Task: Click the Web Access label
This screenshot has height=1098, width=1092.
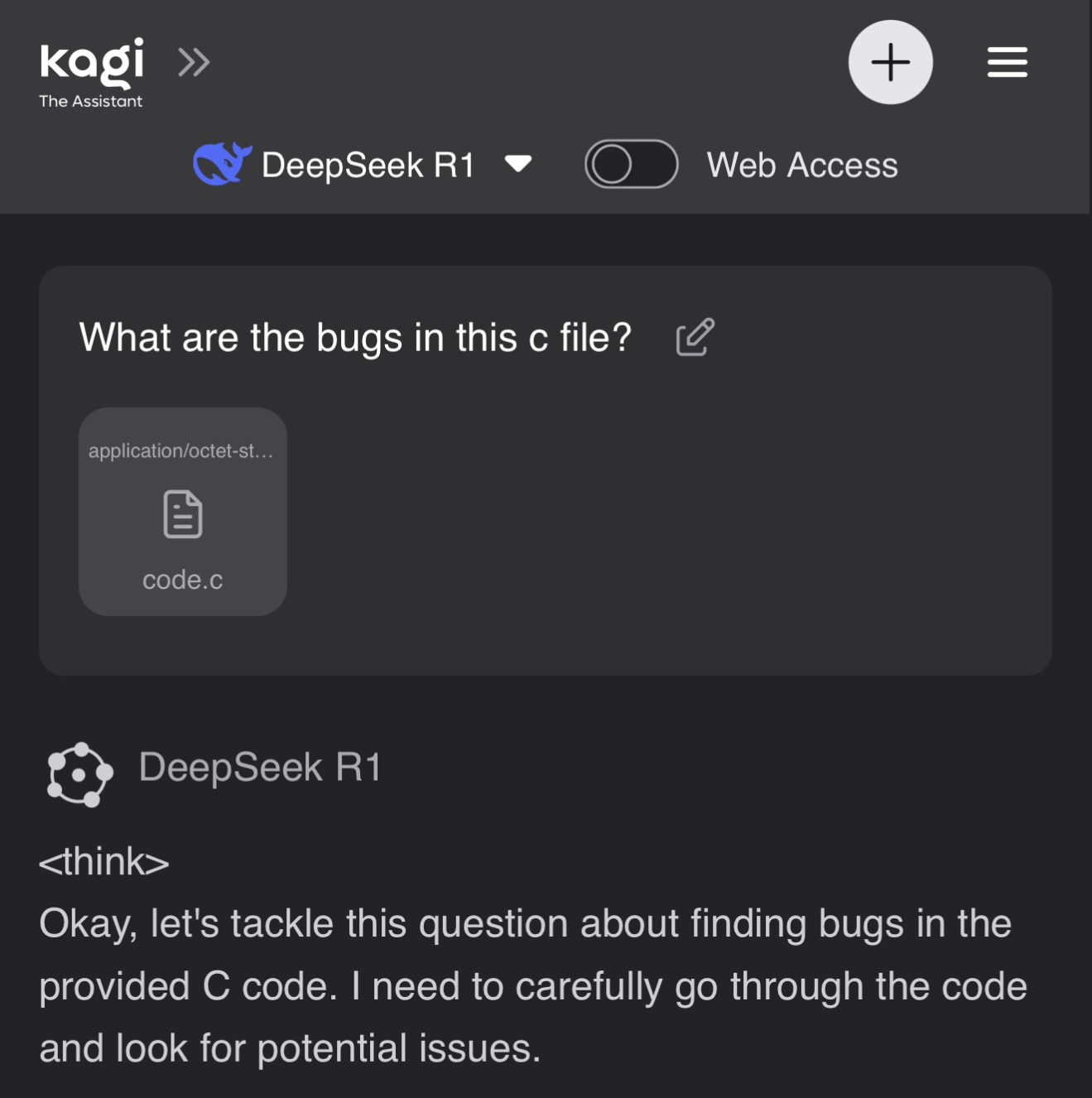Action: tap(801, 166)
